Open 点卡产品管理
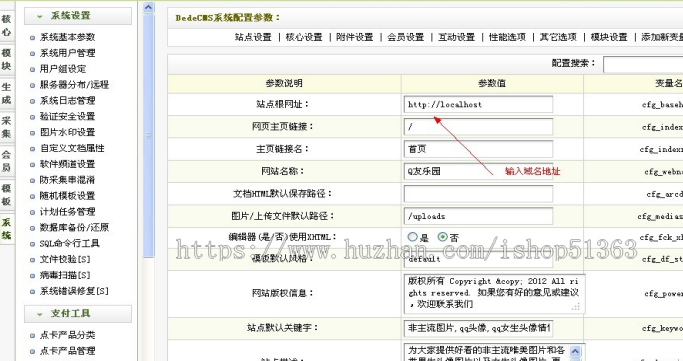The image size is (683, 361). pos(68,351)
